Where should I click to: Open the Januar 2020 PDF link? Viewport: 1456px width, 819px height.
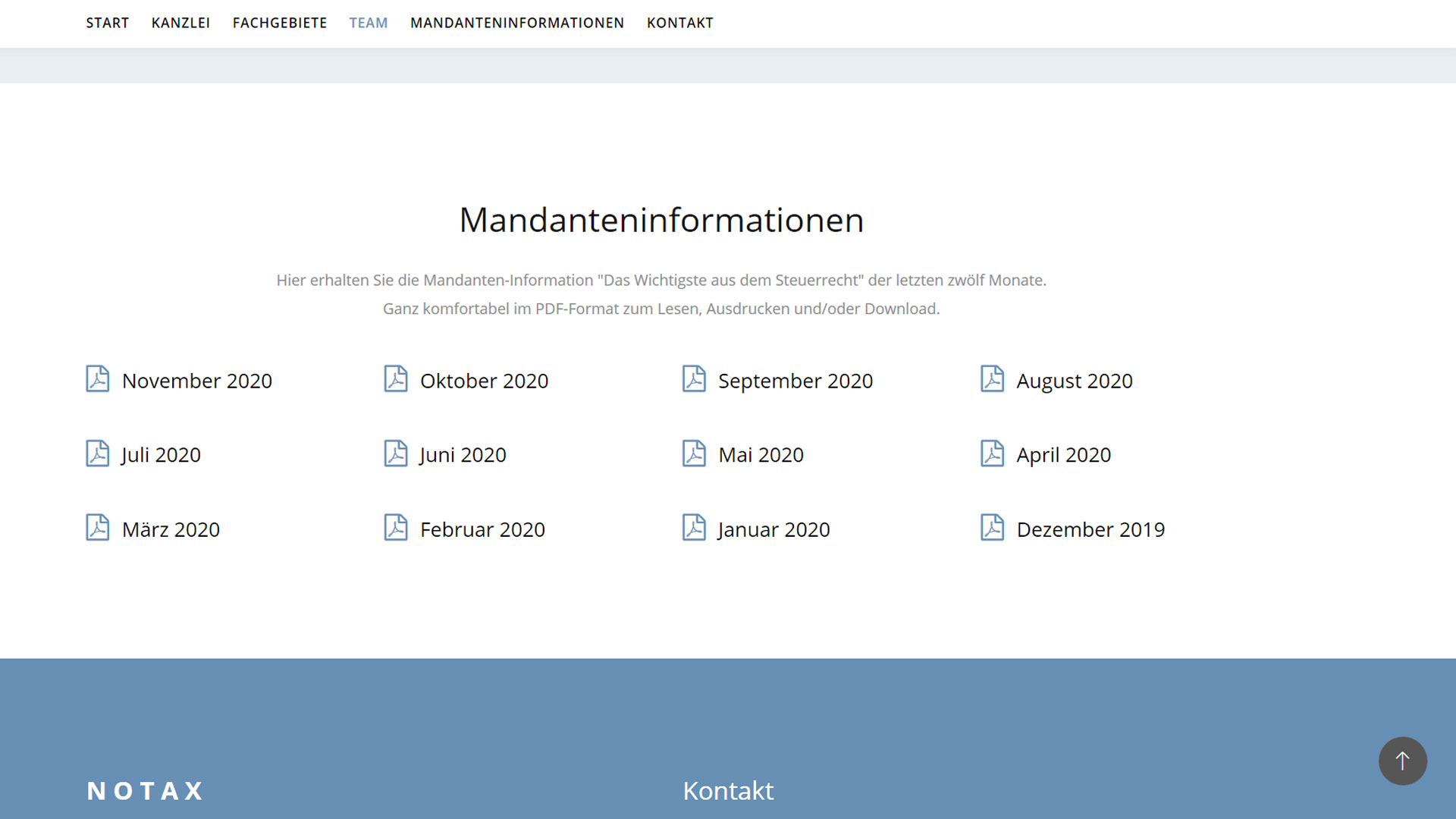point(773,529)
